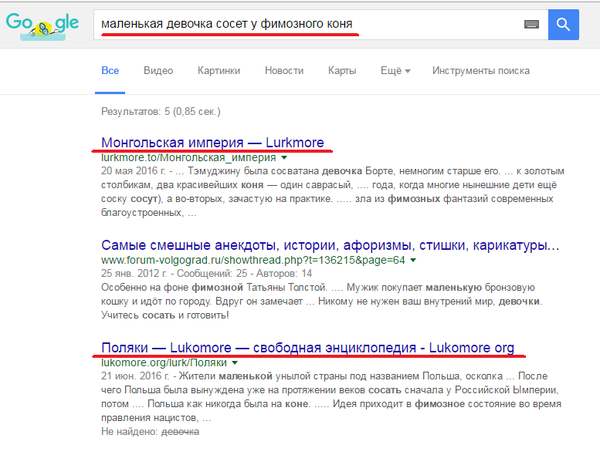Screen dimensions: 600x465
Task: Click the 25 янв. 2012 г. date text
Action: 134,274
